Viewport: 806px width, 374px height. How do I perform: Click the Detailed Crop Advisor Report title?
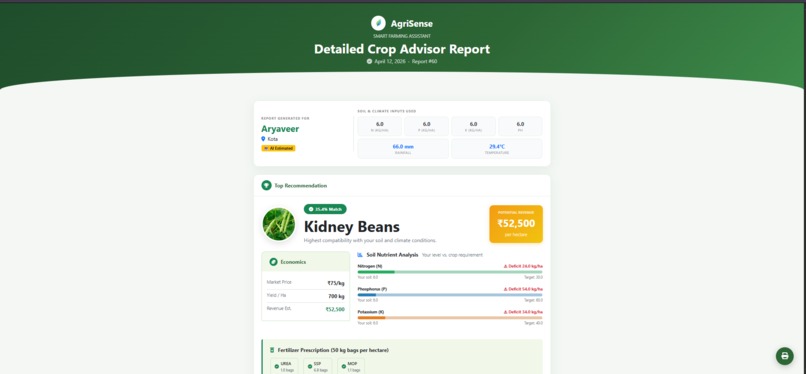coord(402,49)
